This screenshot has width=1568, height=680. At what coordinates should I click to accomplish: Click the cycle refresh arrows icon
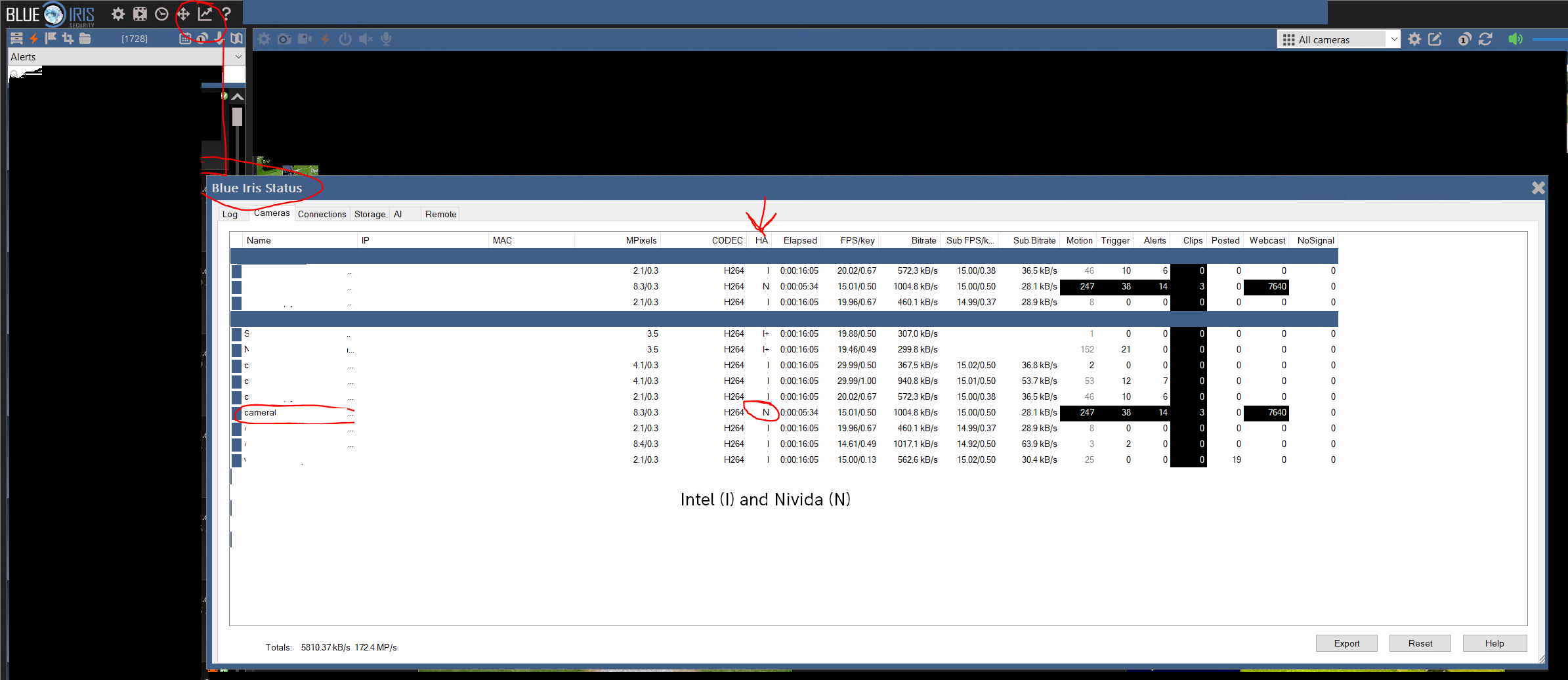click(x=1485, y=39)
